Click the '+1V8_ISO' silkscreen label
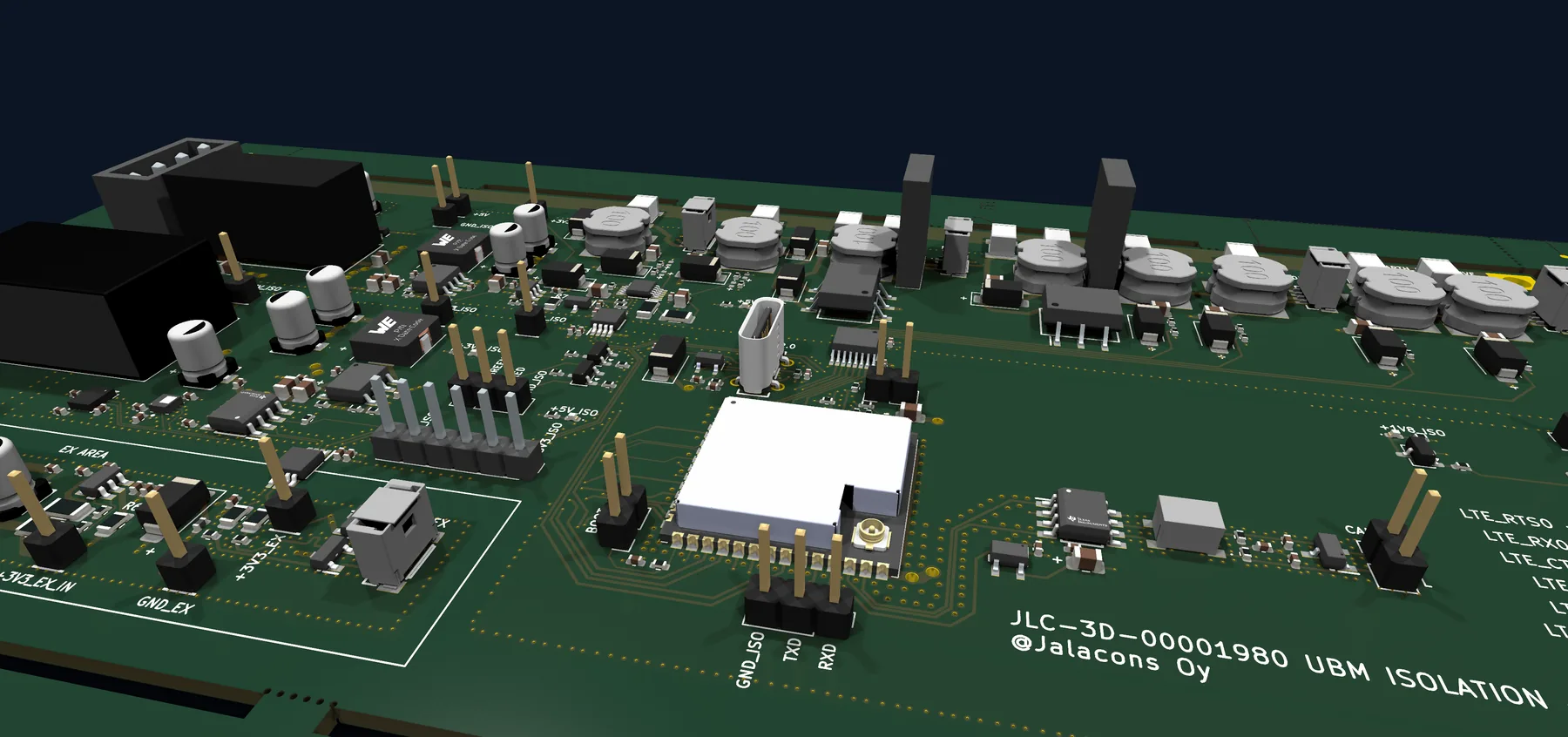The image size is (1568, 737). pos(1412,430)
